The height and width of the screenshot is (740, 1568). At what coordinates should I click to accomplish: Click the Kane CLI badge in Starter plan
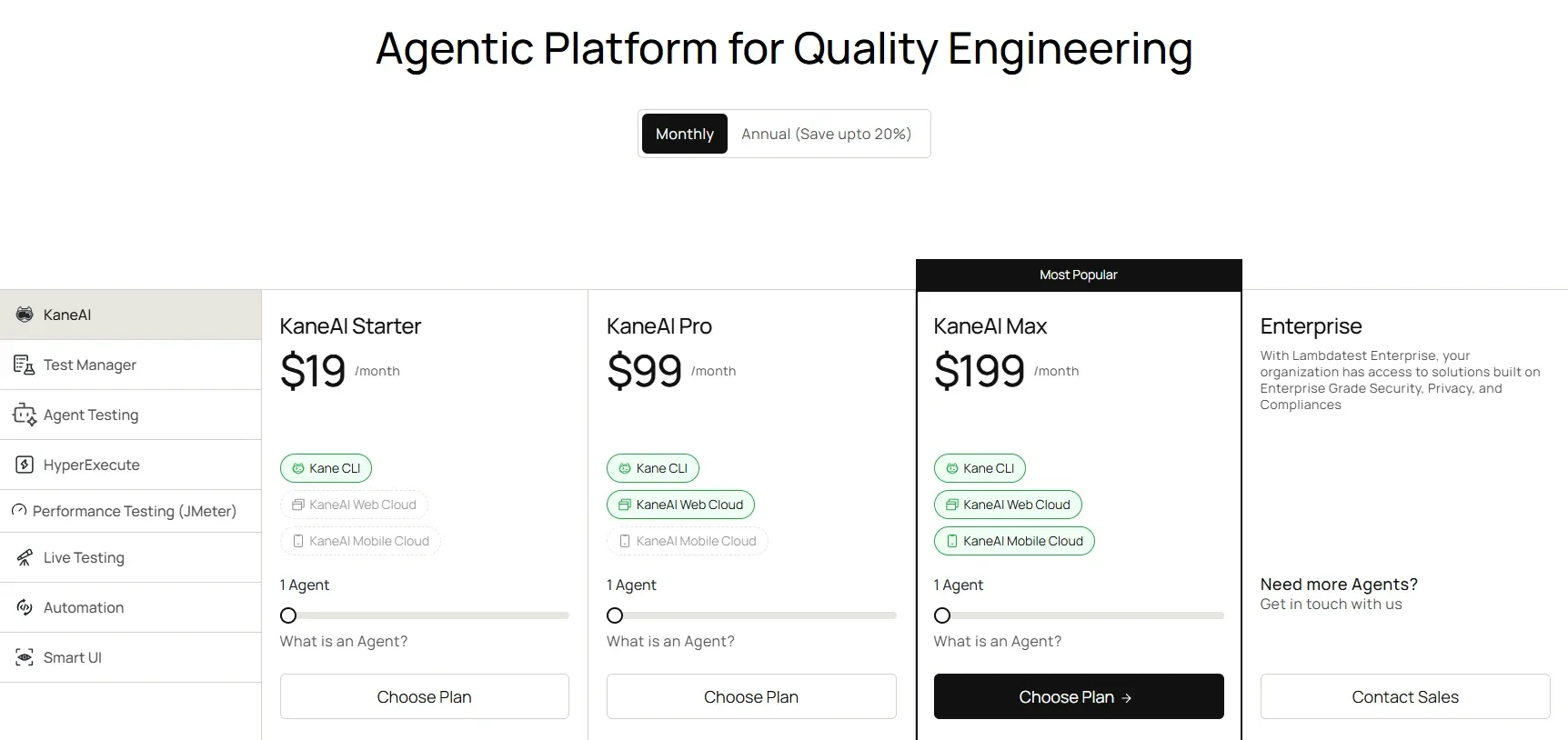pyautogui.click(x=326, y=468)
